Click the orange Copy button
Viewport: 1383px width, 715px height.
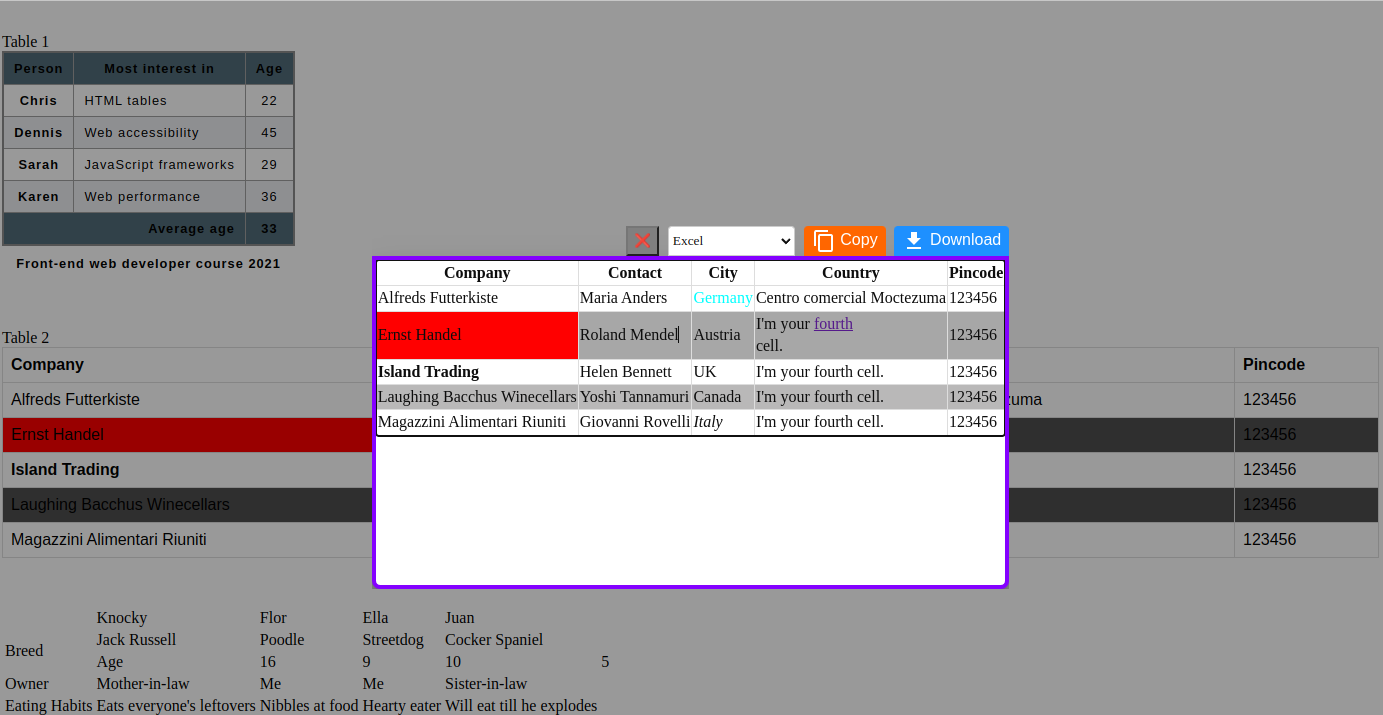coord(845,240)
